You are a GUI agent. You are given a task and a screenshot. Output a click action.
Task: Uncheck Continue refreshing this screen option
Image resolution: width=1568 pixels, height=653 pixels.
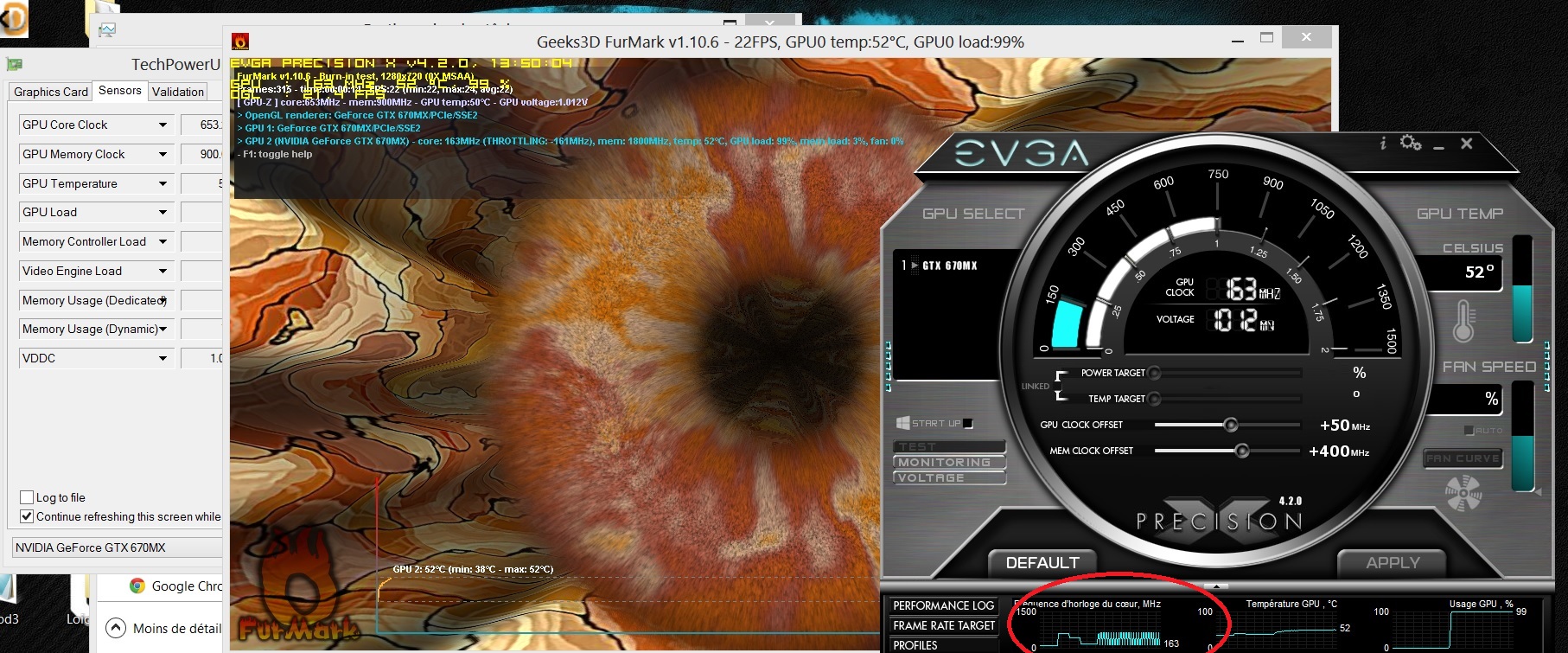[27, 516]
